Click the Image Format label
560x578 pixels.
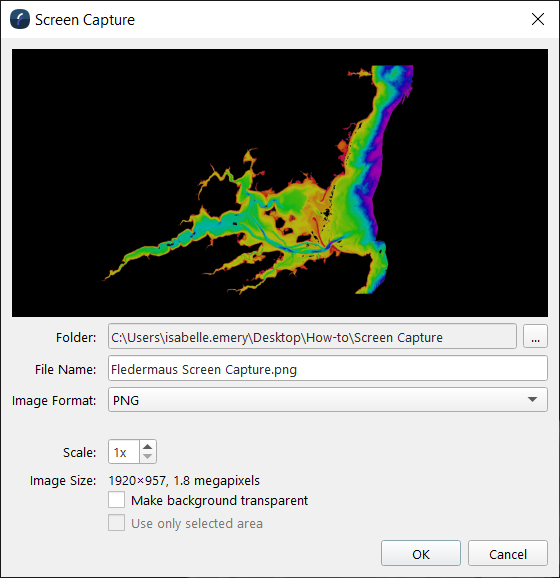(x=54, y=400)
